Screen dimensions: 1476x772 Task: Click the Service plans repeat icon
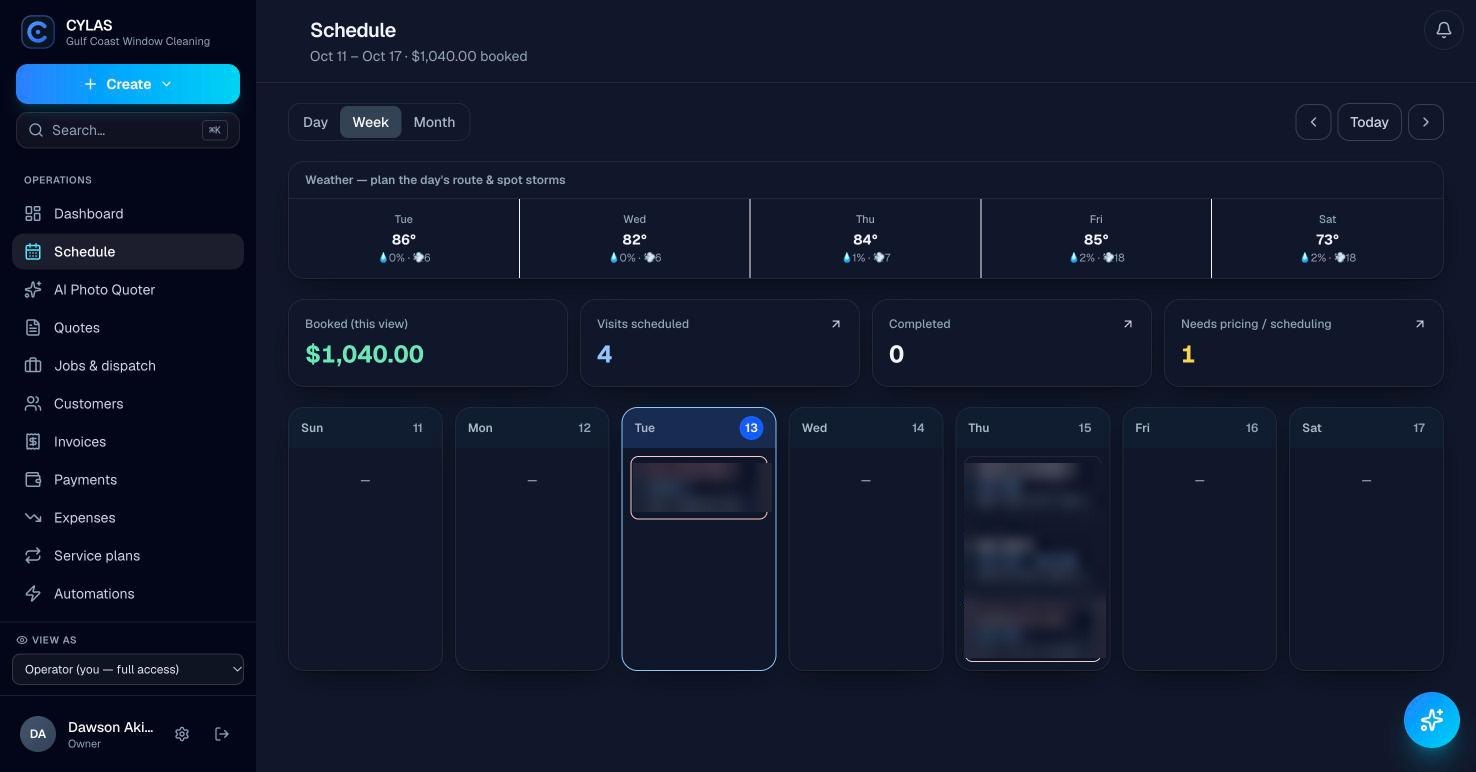click(x=33, y=556)
